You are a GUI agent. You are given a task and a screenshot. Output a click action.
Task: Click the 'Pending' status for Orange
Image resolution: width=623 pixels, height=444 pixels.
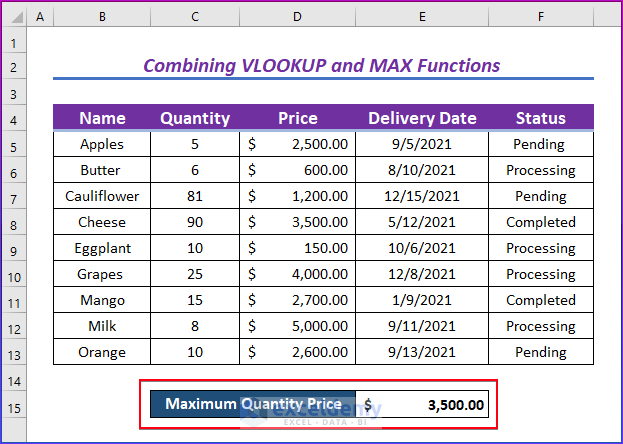[540, 352]
